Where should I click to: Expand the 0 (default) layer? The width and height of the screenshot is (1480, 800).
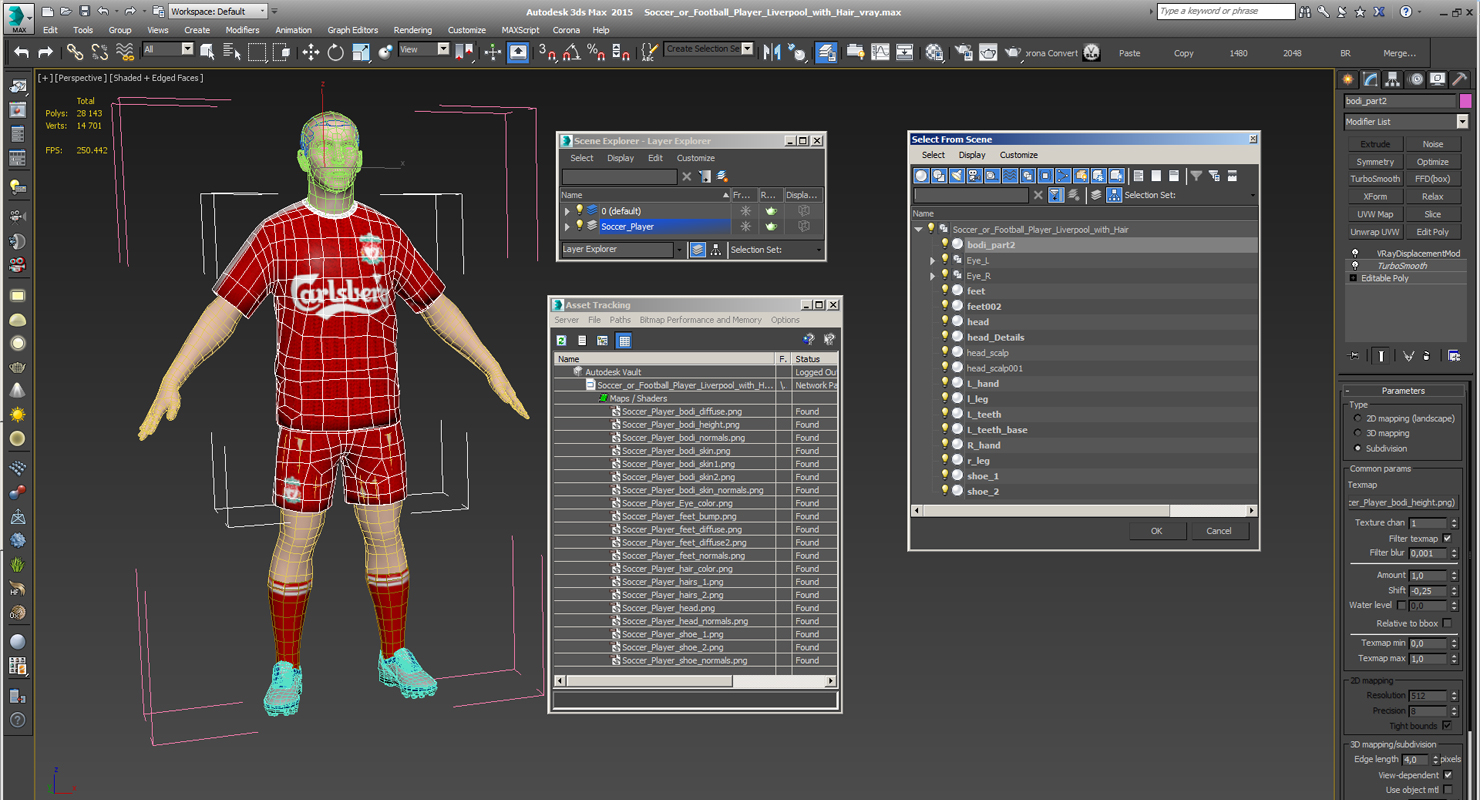567,211
